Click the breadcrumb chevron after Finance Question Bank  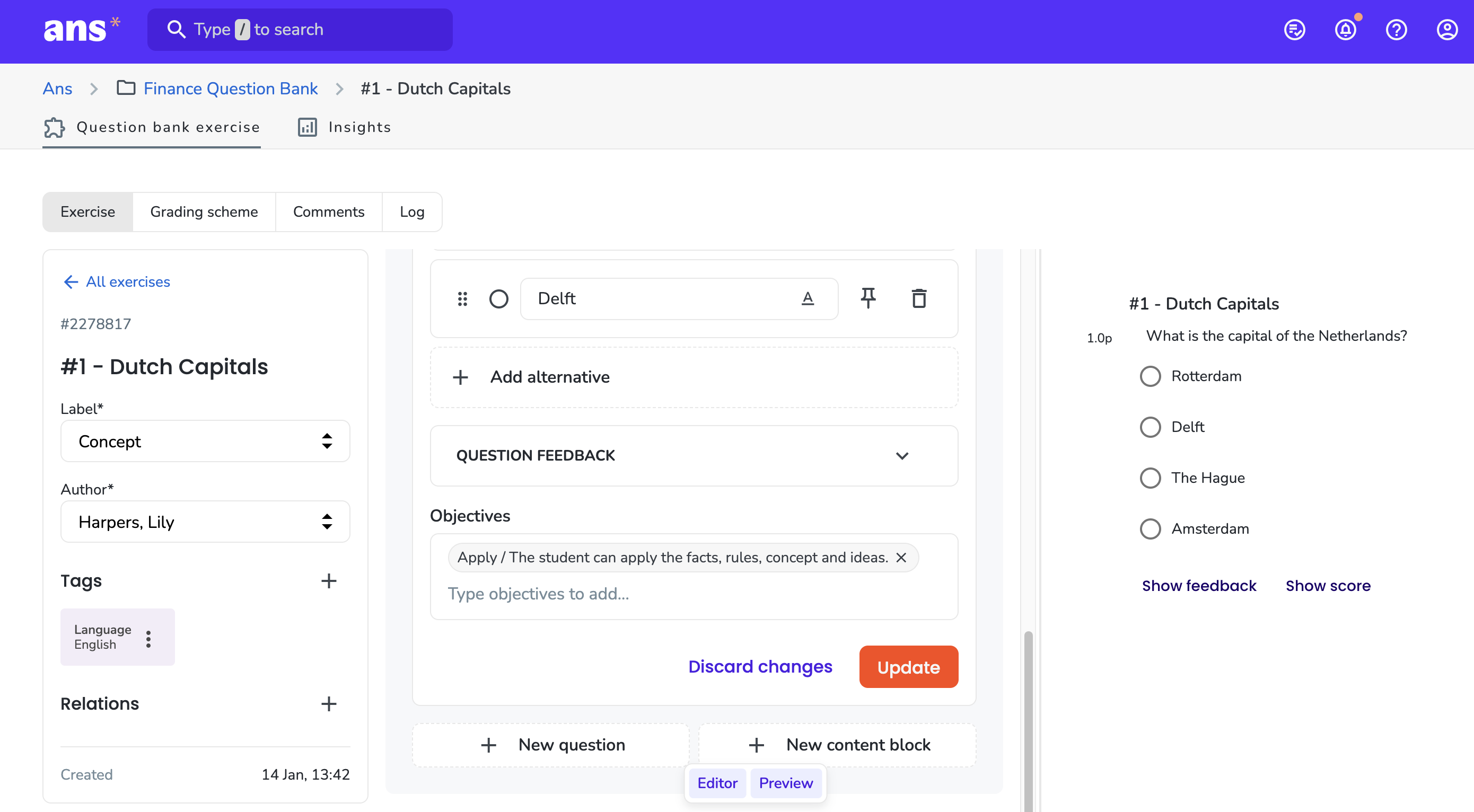tap(339, 89)
